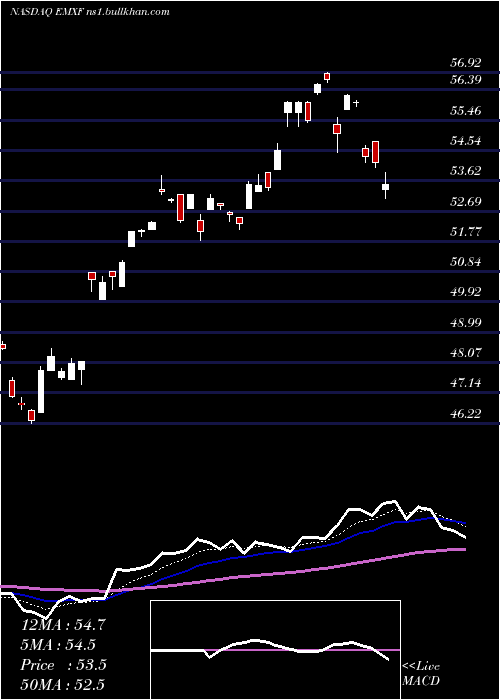This screenshot has width=500, height=700.
Task: Click the lowest red candle near 46.22
Action: (x=31, y=416)
